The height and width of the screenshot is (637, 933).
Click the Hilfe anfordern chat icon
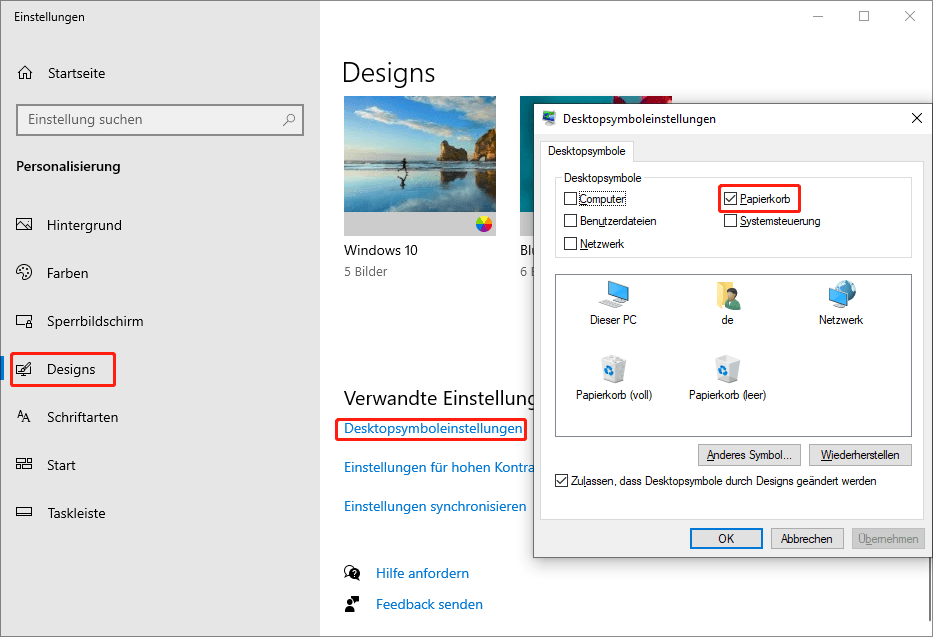352,573
